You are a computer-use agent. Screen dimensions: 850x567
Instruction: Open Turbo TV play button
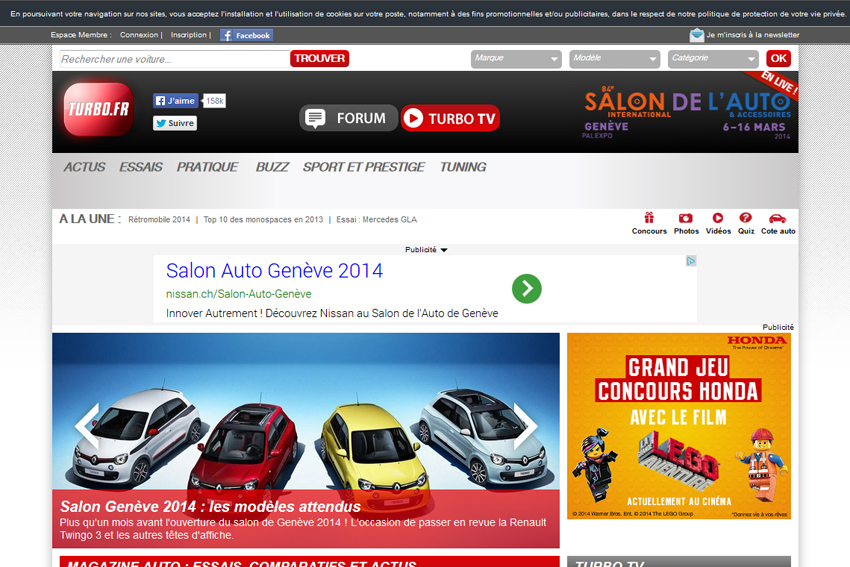pos(450,118)
